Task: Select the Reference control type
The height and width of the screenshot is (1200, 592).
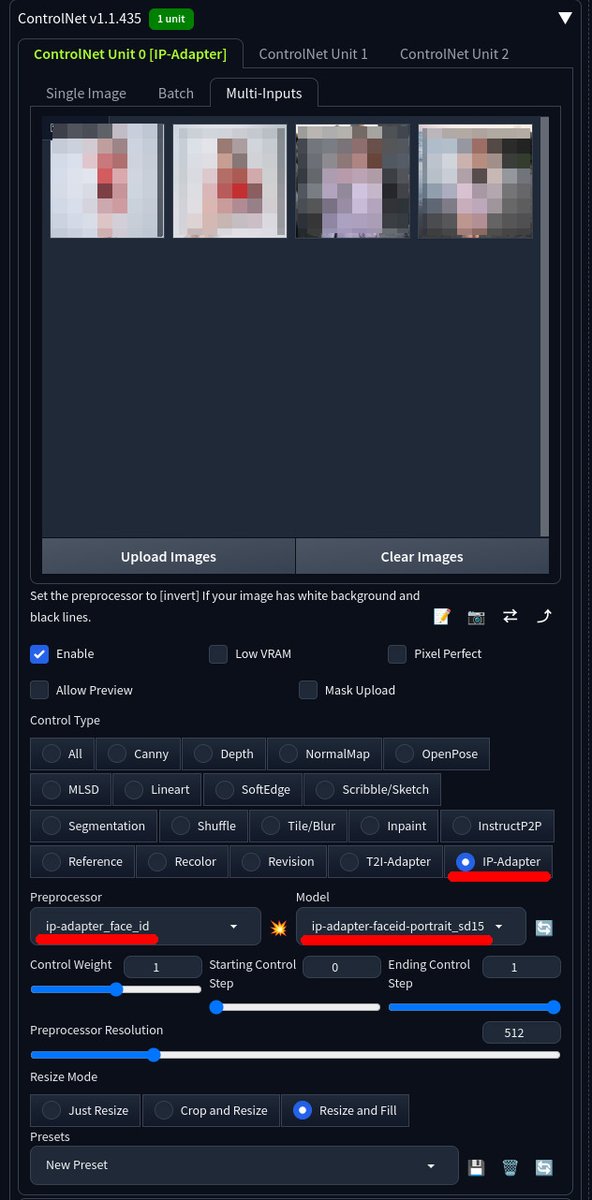Action: coord(83,861)
